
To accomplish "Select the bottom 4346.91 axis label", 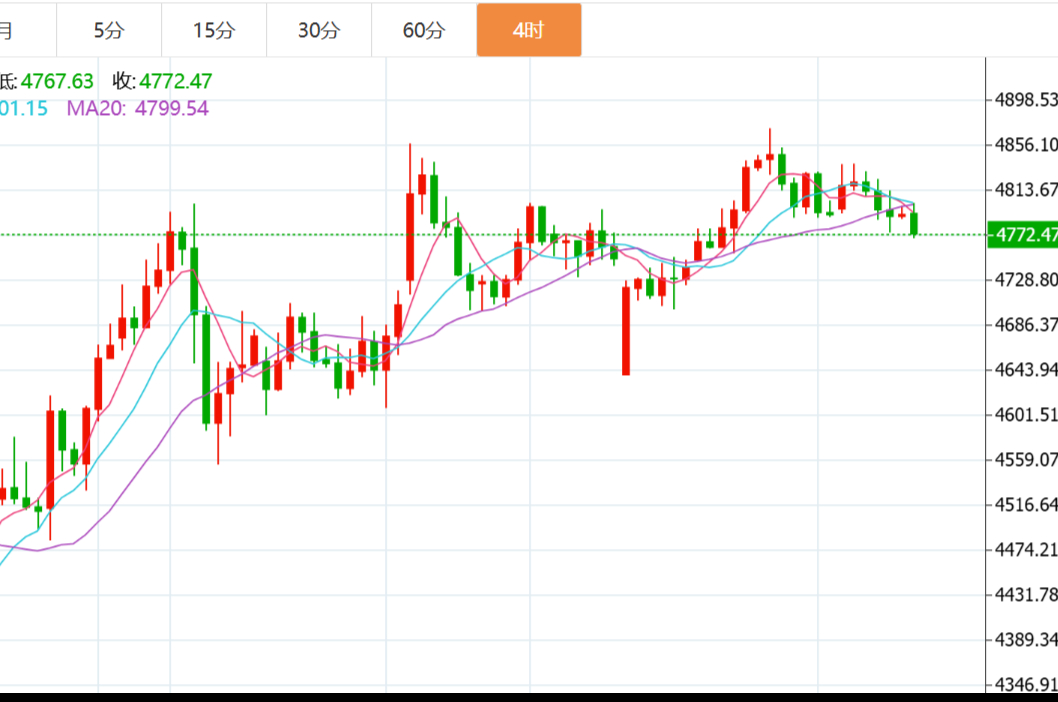I will (x=1026, y=685).
